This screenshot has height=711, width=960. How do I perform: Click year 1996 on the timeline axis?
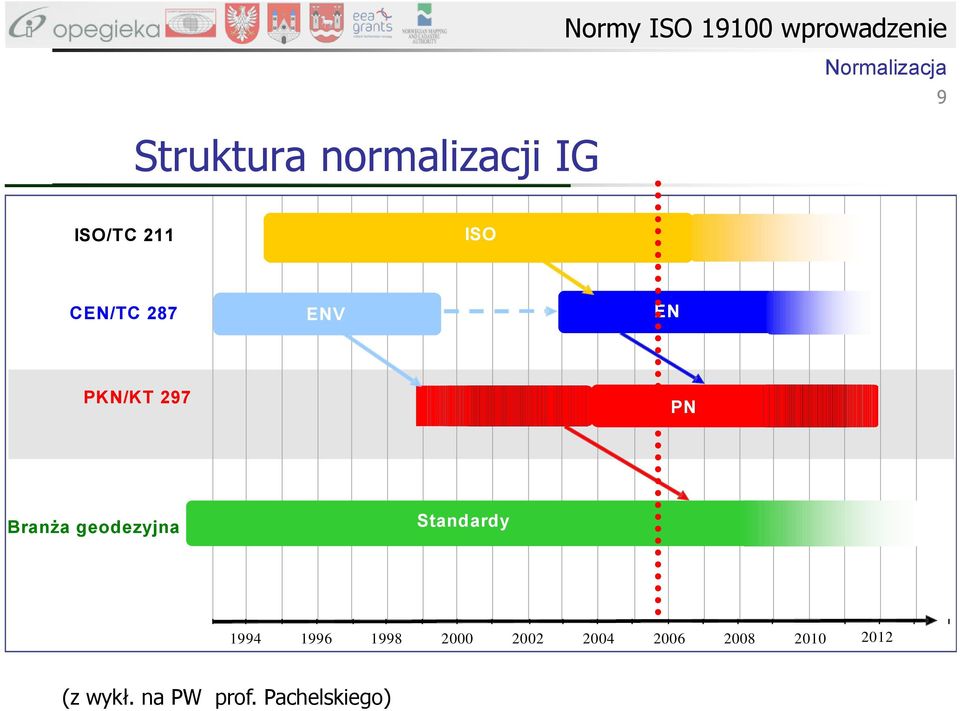click(x=317, y=638)
